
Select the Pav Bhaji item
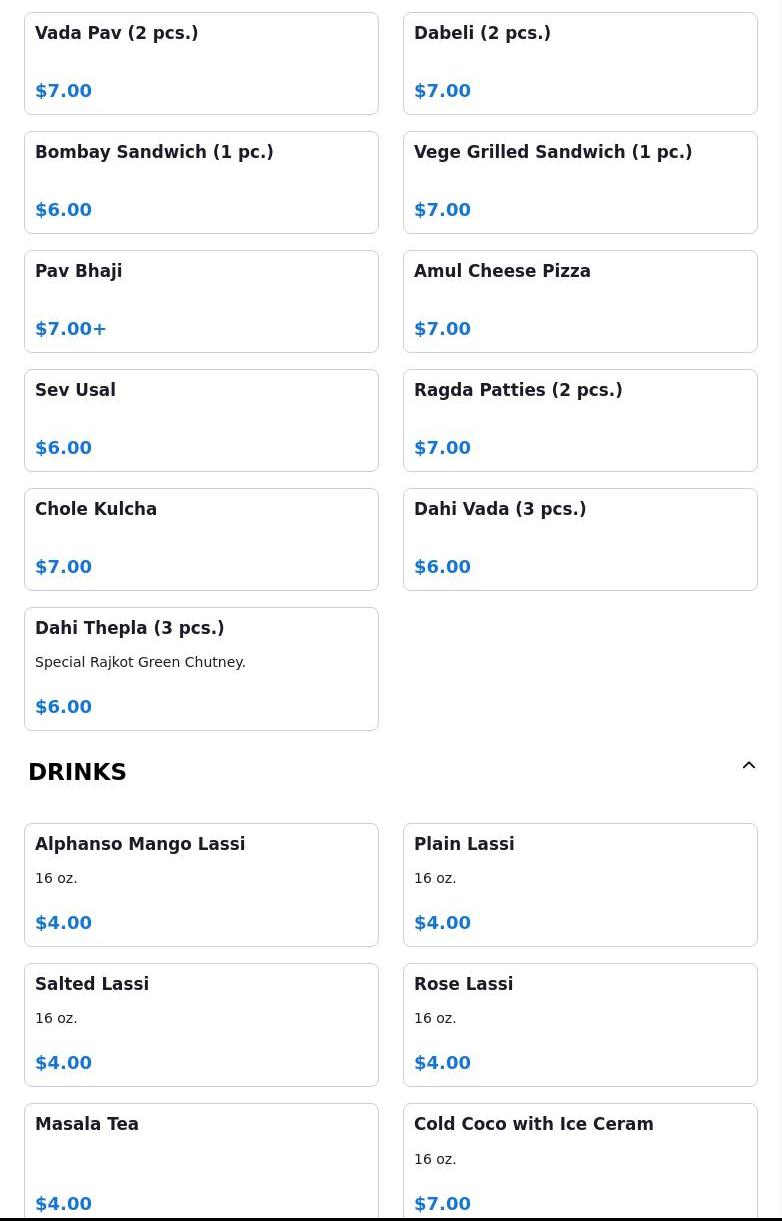pyautogui.click(x=201, y=301)
